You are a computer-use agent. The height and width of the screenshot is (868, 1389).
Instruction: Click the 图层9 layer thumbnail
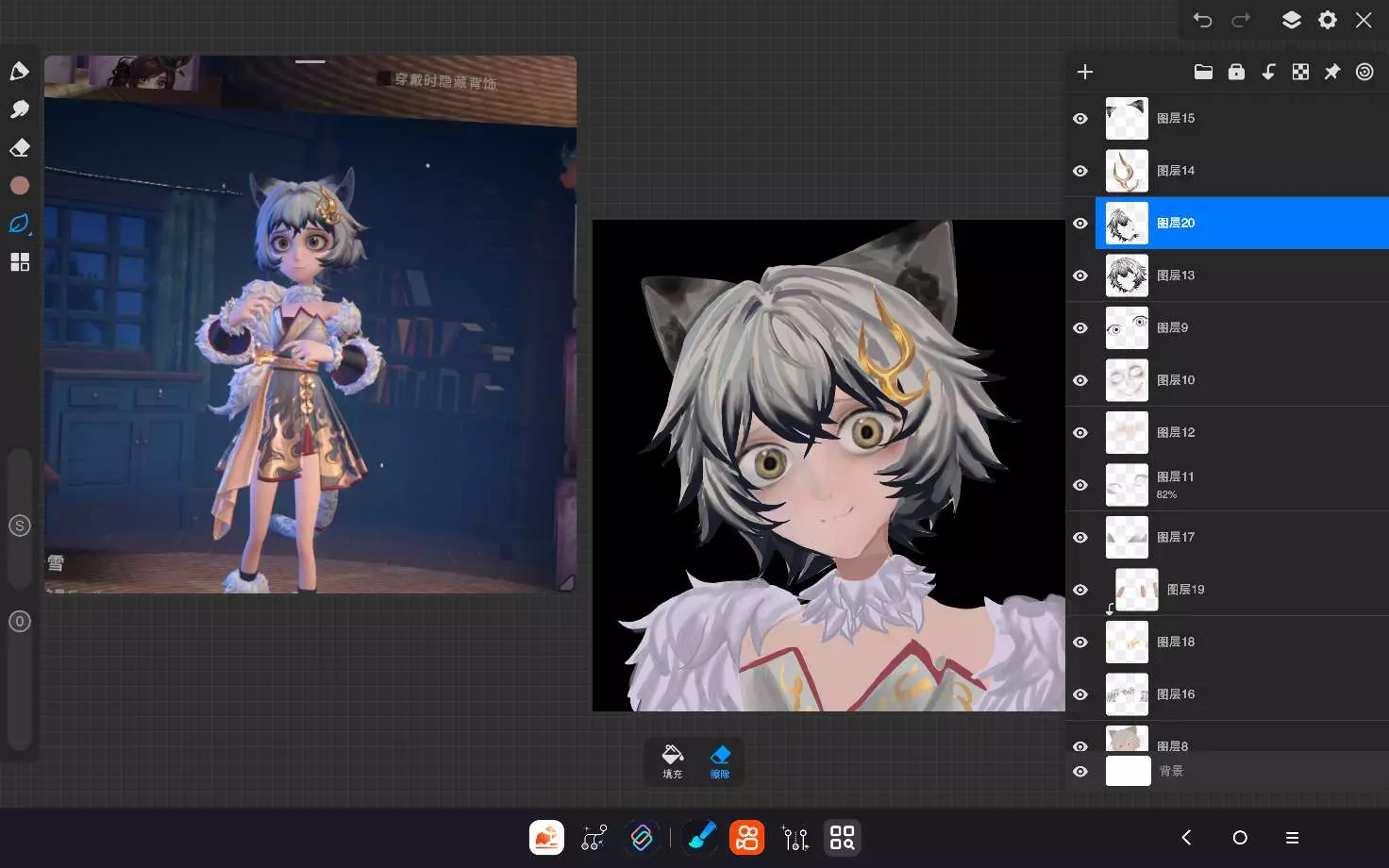(x=1127, y=328)
